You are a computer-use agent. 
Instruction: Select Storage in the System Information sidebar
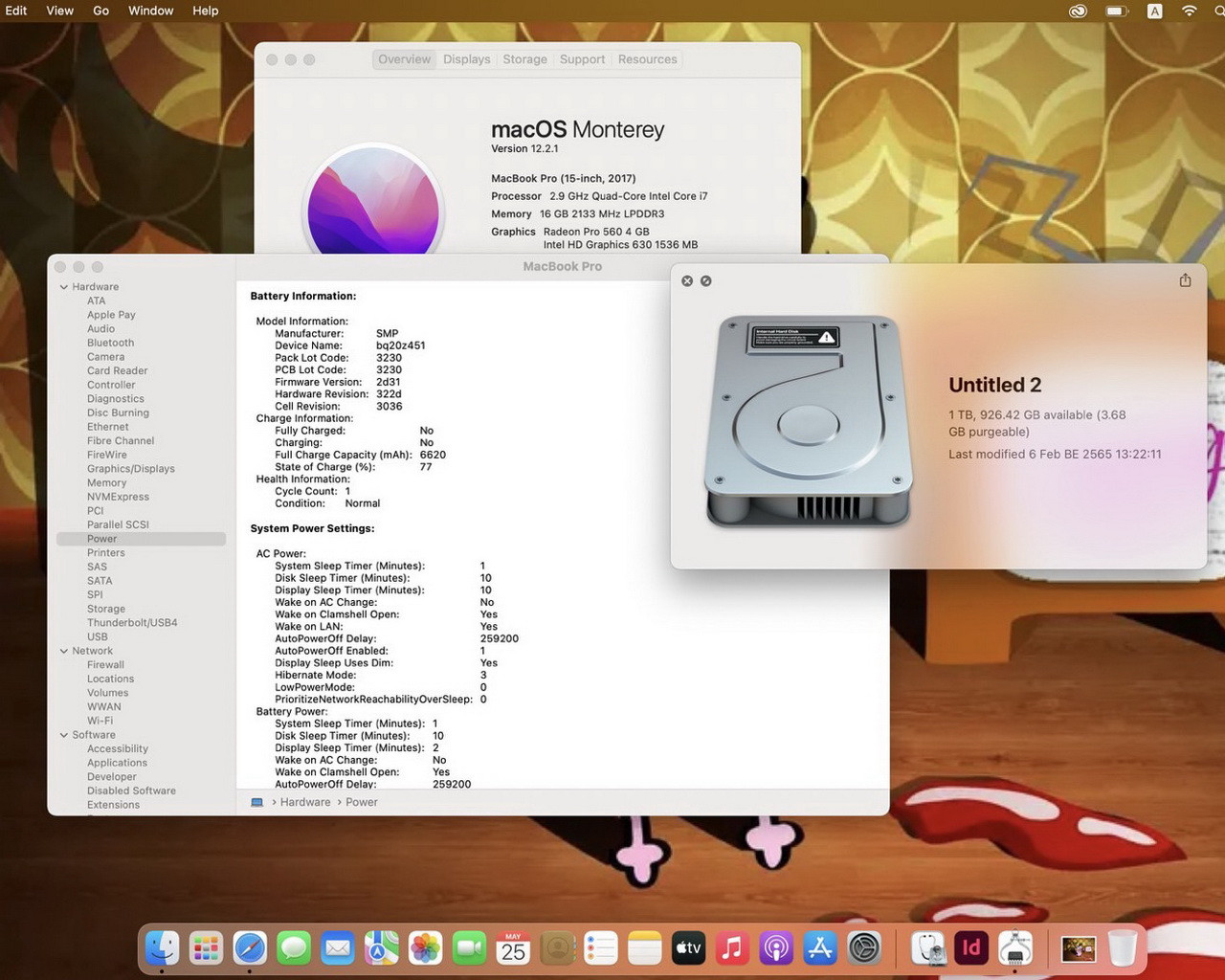click(x=106, y=609)
